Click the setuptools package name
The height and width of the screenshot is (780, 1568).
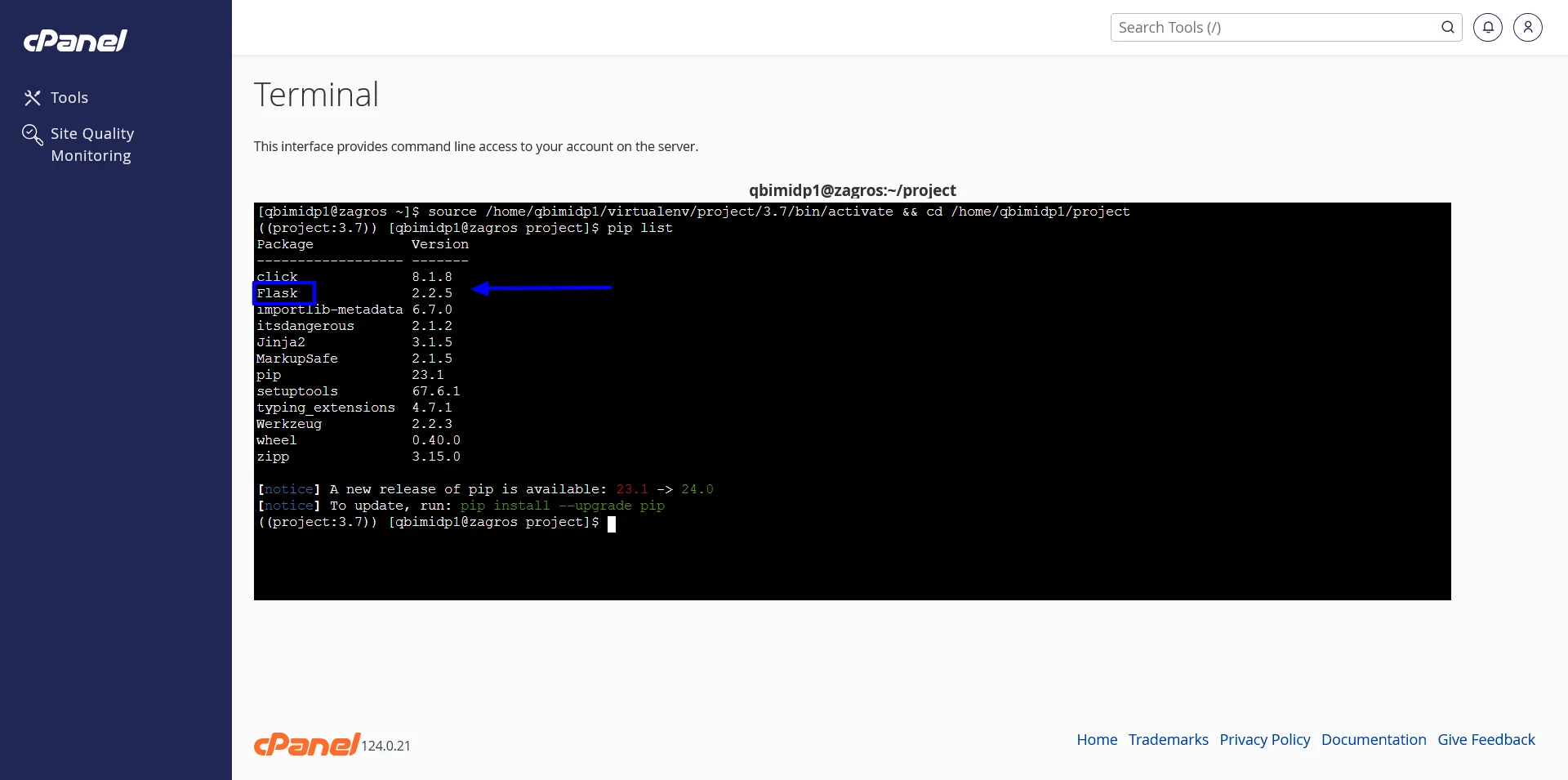pos(297,391)
